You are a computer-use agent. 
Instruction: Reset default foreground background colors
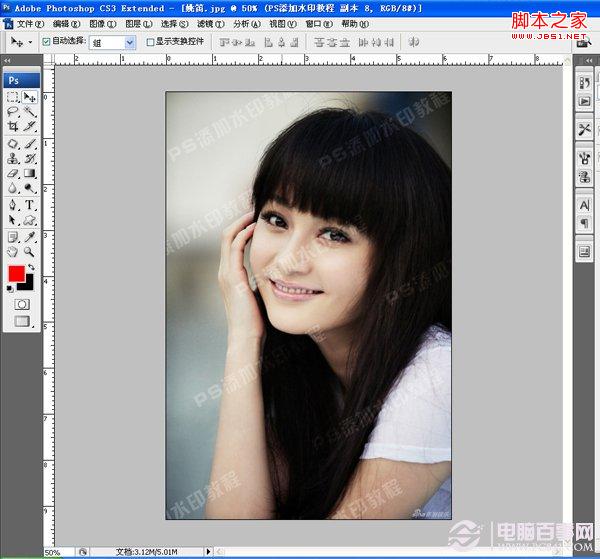tap(10, 289)
